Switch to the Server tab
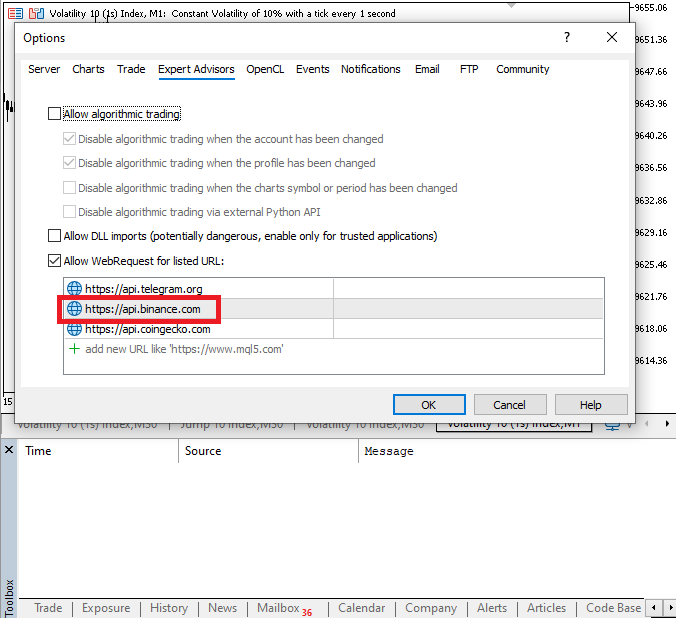 point(44,69)
